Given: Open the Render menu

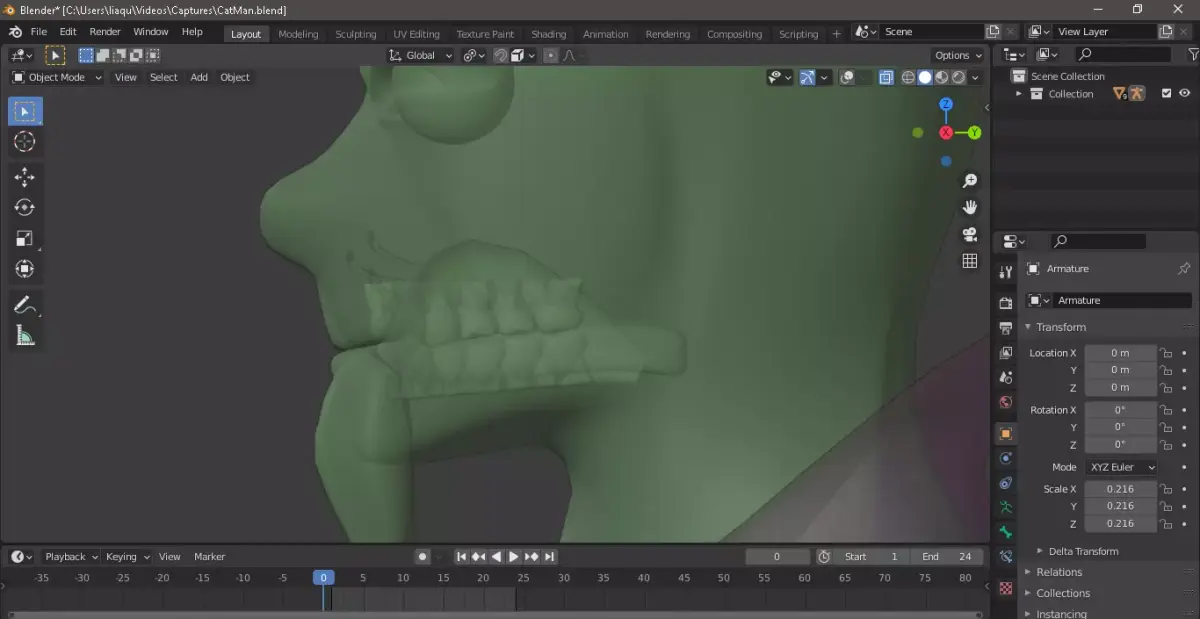Looking at the screenshot, I should point(105,32).
